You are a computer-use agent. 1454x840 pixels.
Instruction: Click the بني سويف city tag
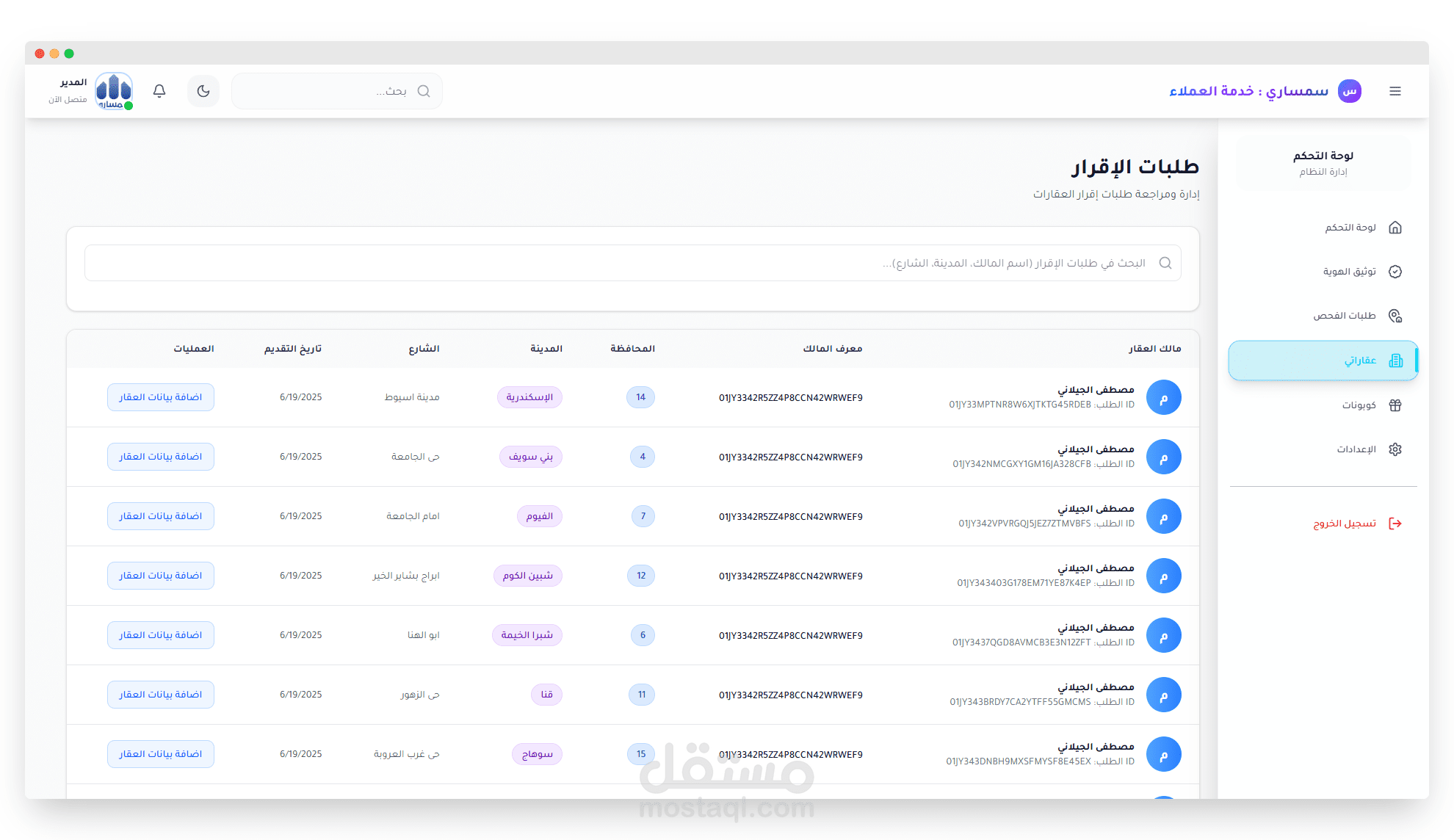pyautogui.click(x=530, y=457)
